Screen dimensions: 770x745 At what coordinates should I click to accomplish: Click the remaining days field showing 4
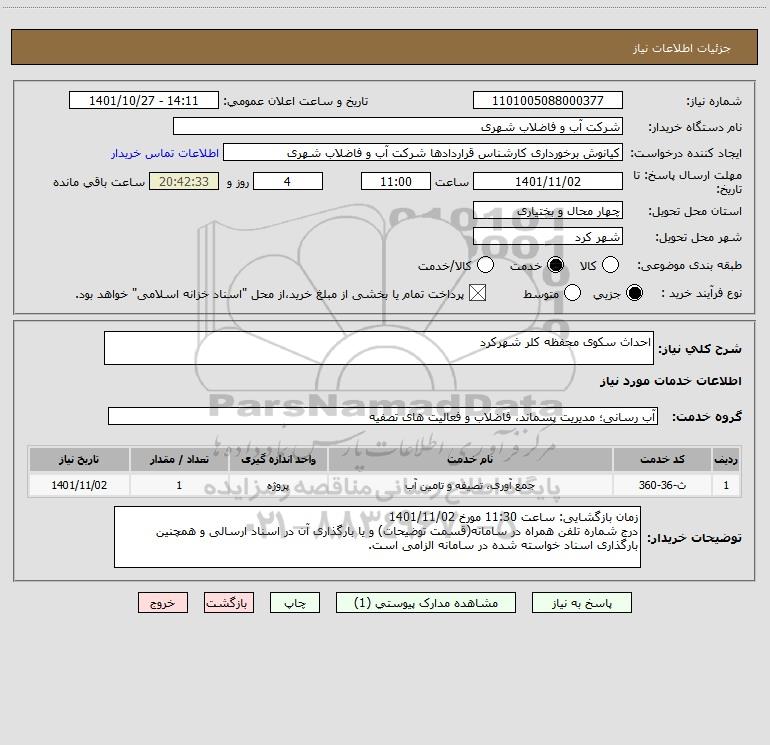click(288, 181)
